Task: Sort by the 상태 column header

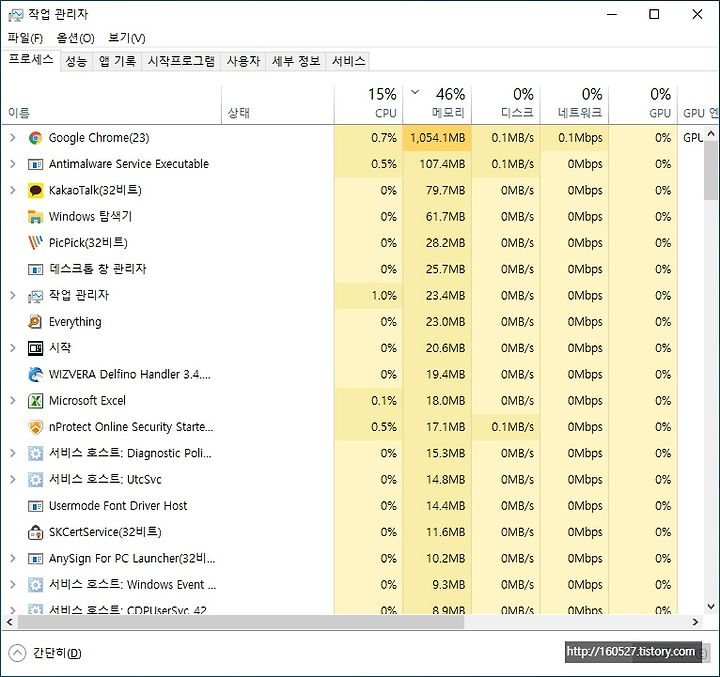Action: click(278, 104)
